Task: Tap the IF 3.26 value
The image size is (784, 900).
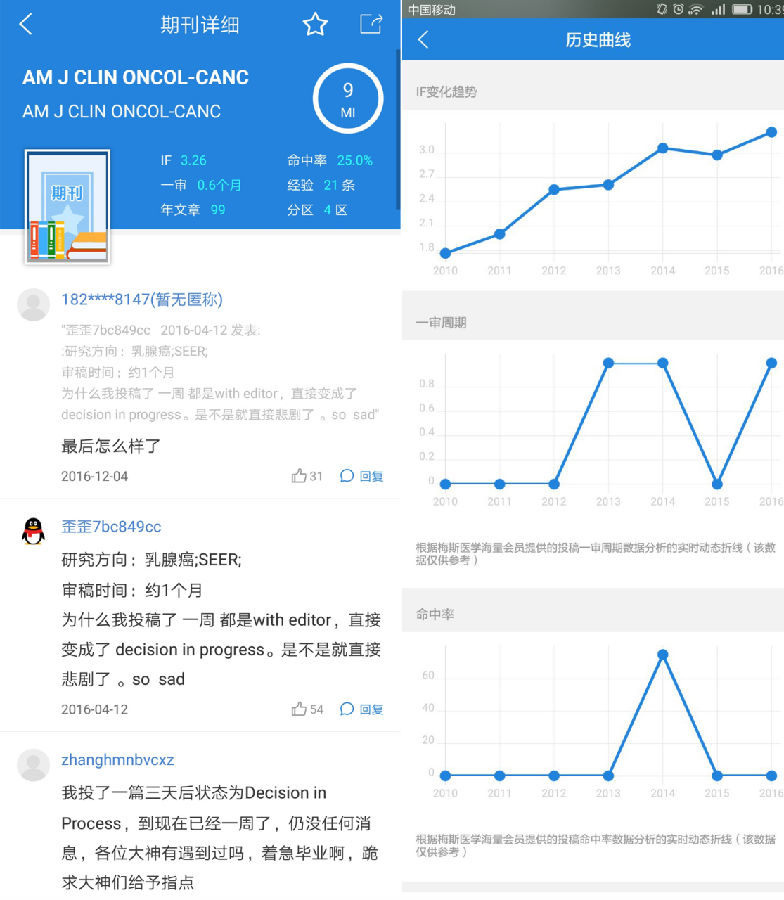Action: coord(193,160)
